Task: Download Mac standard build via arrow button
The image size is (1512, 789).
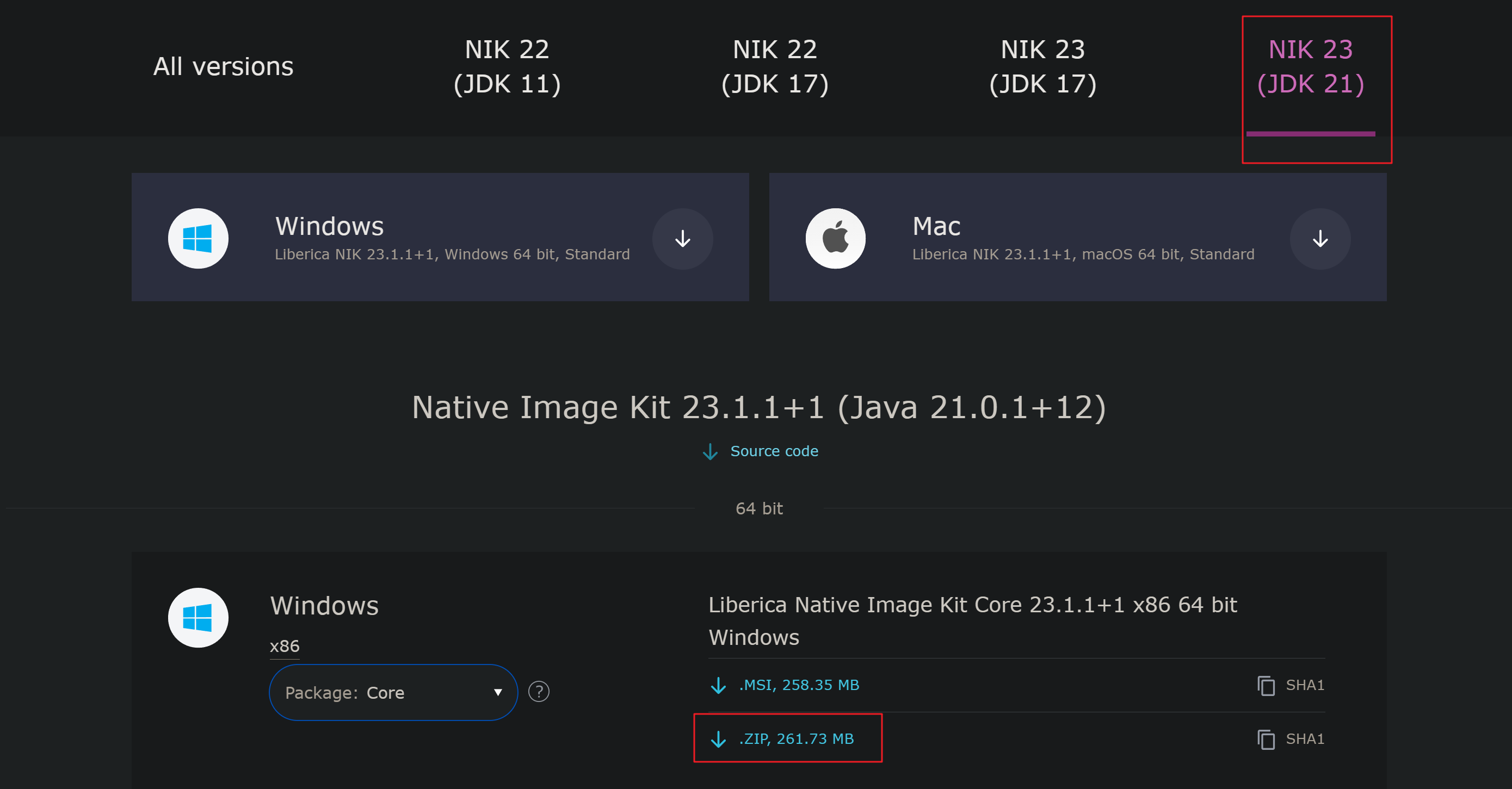Action: pos(1320,239)
